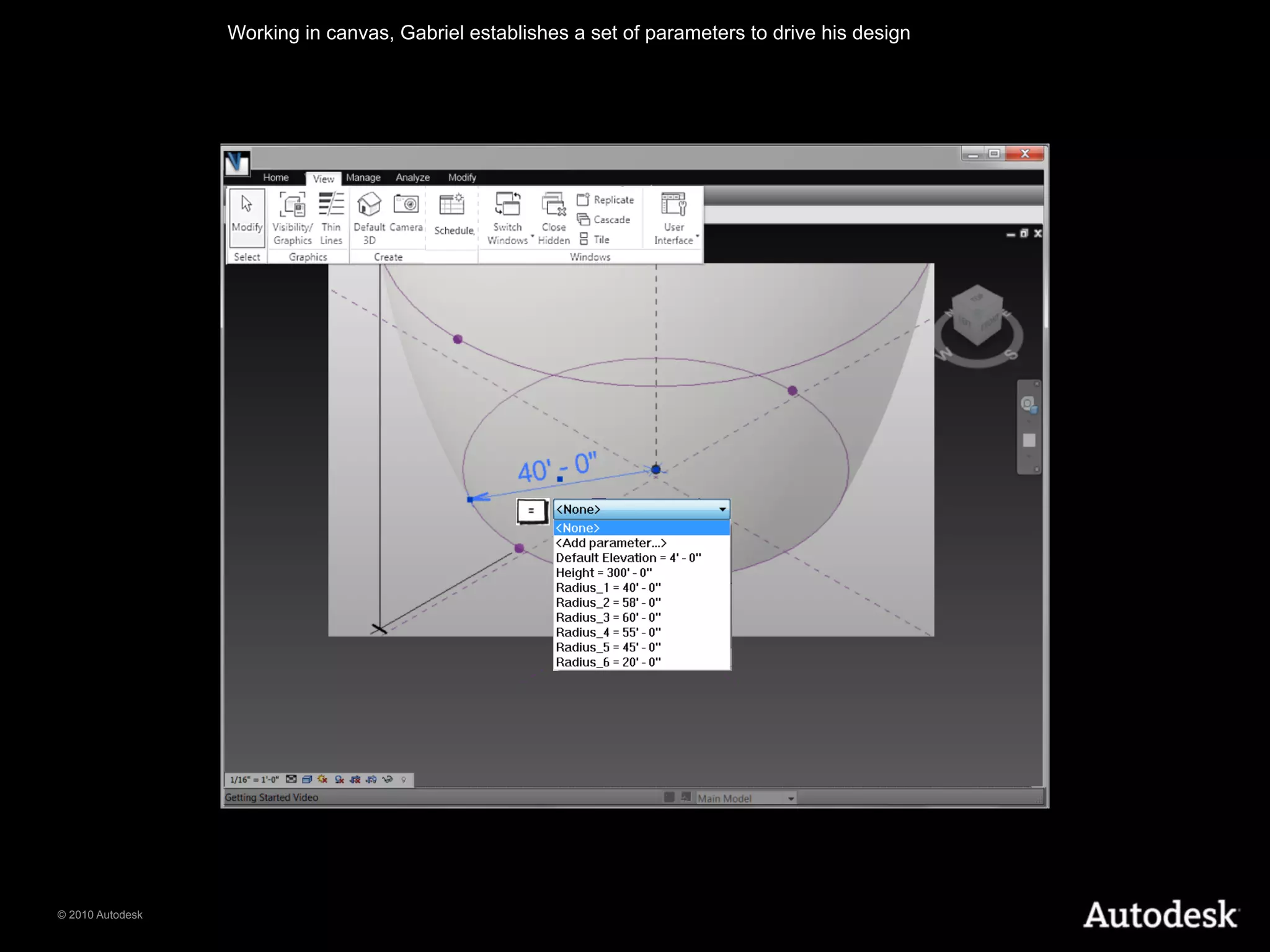Select Height = 300' - 0" parameter
Viewport: 1270px width, 952px height.
coord(641,573)
